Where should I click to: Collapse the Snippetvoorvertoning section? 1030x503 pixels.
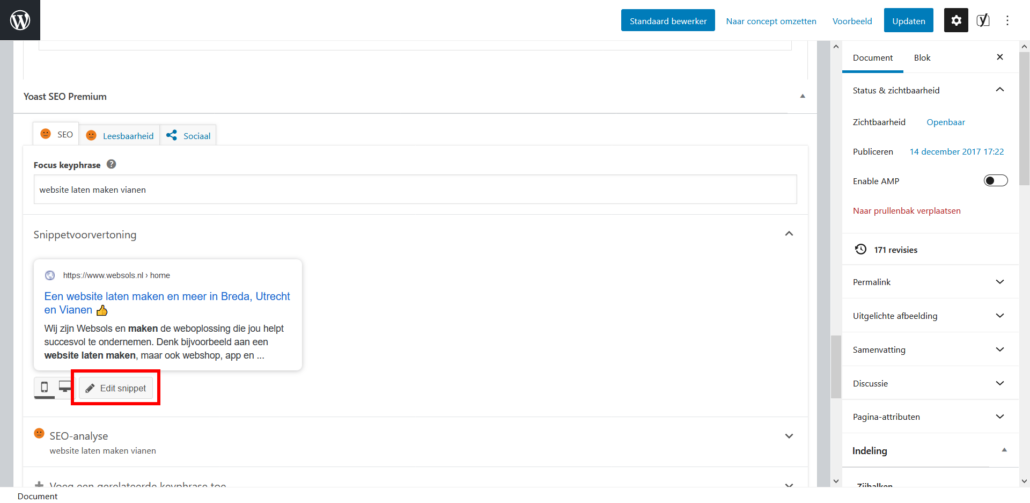click(790, 234)
